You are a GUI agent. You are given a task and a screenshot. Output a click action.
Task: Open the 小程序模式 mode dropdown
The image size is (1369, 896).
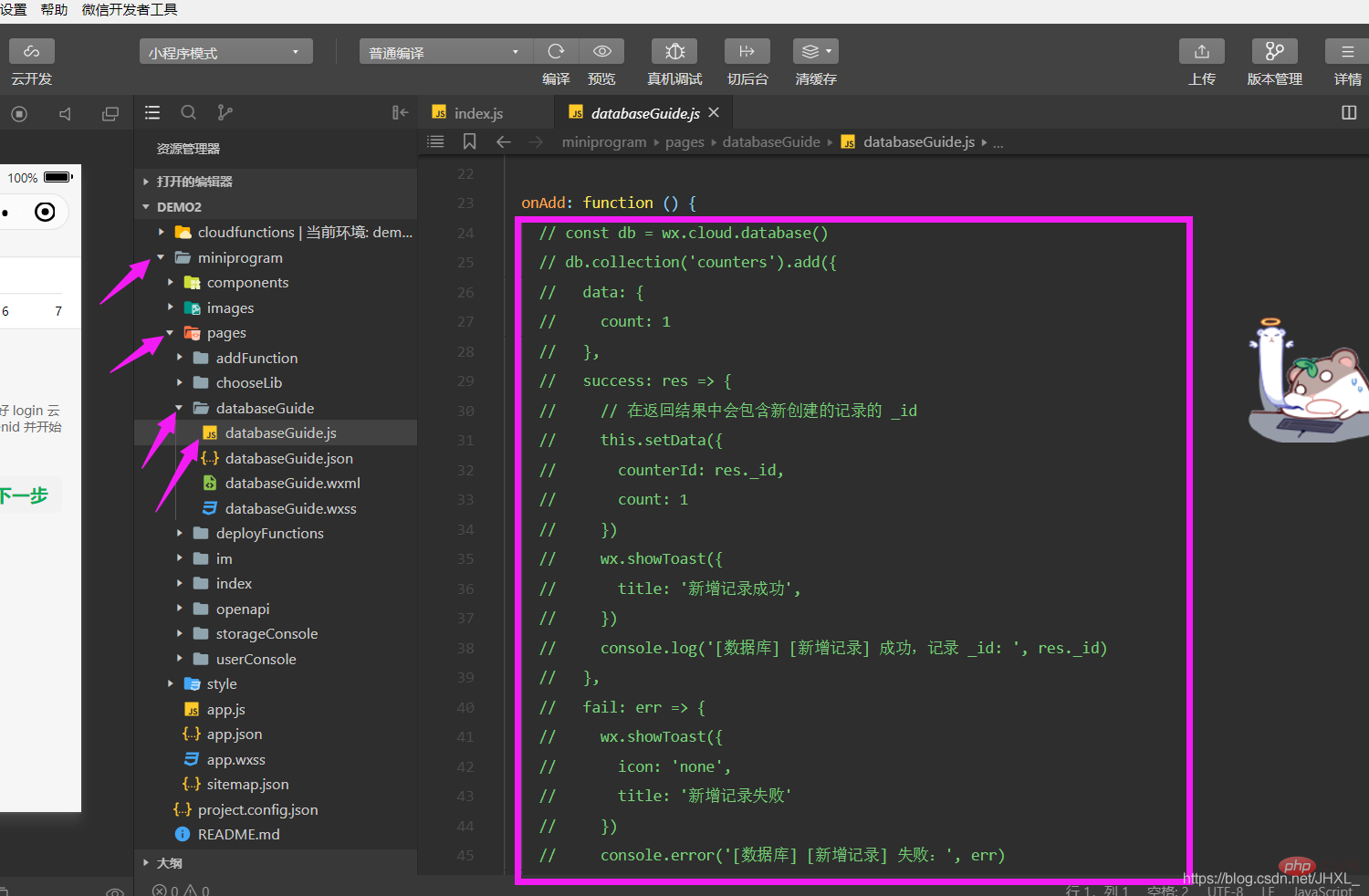[225, 52]
